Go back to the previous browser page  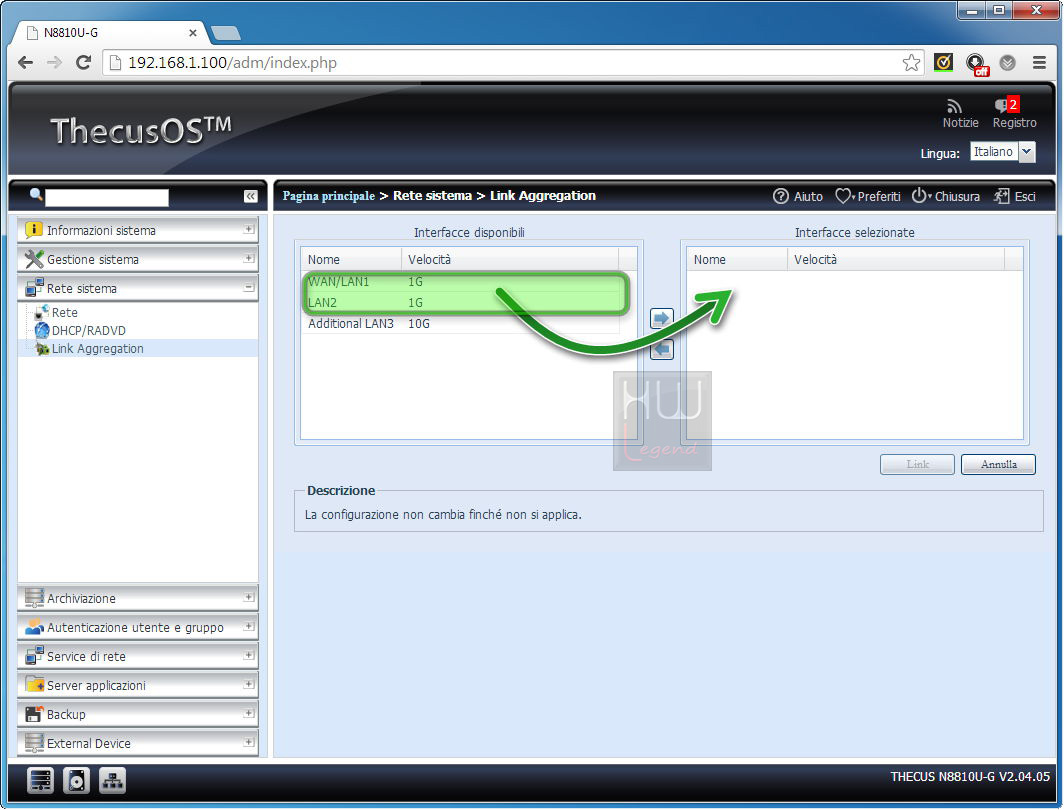[25, 62]
